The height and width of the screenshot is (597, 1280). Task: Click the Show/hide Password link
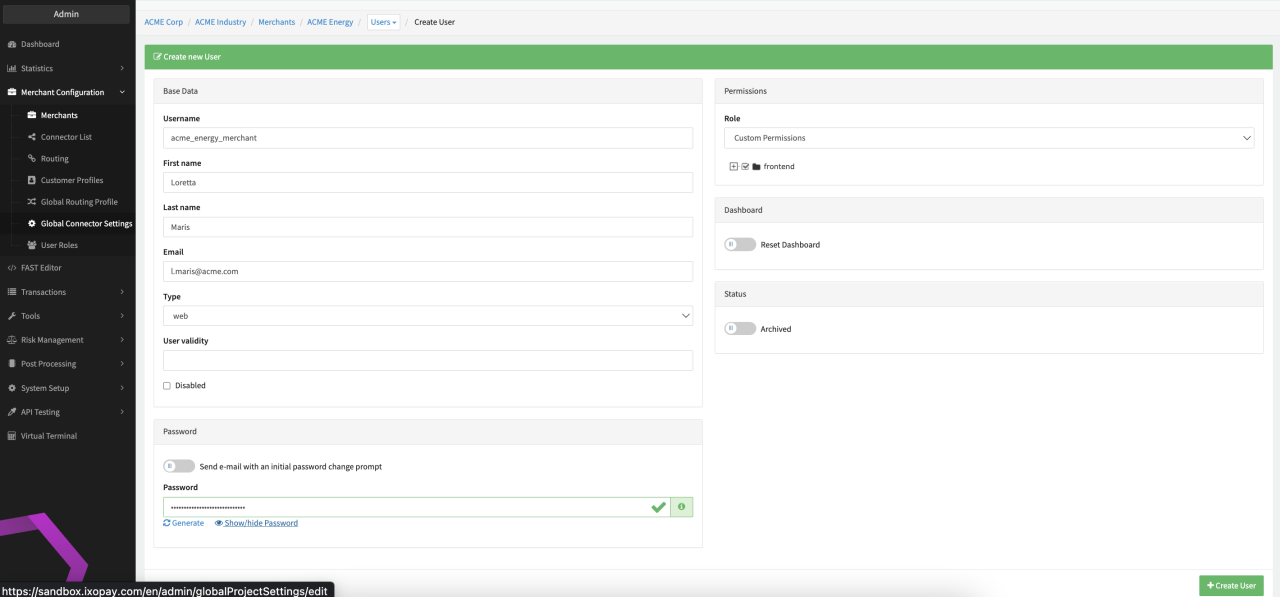256,523
